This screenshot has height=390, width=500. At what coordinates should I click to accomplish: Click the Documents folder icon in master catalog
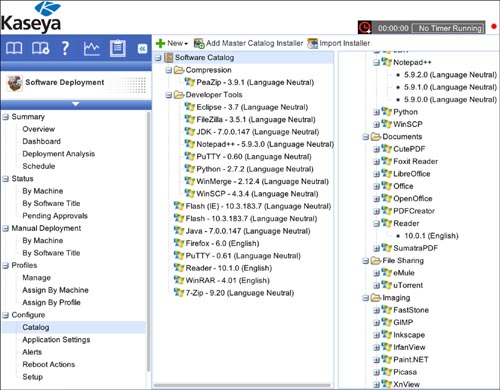point(376,137)
